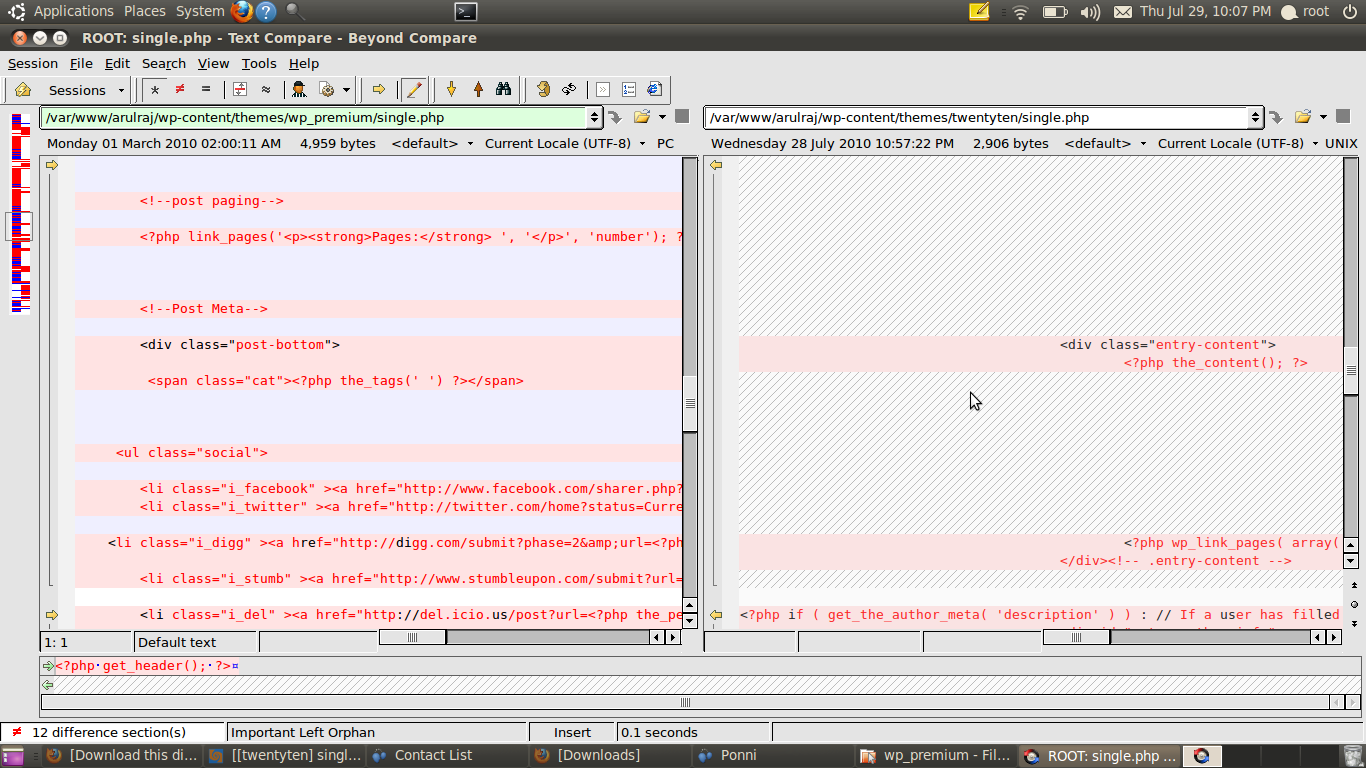Click the left pane gray save square
The width and height of the screenshot is (1366, 768).
point(682,116)
